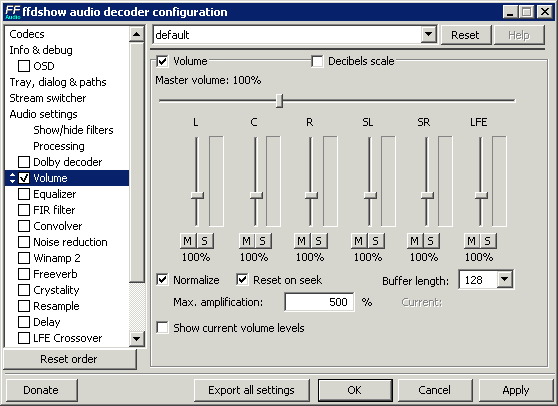Mute the L channel with M button
The height and width of the screenshot is (406, 558).
[188, 241]
